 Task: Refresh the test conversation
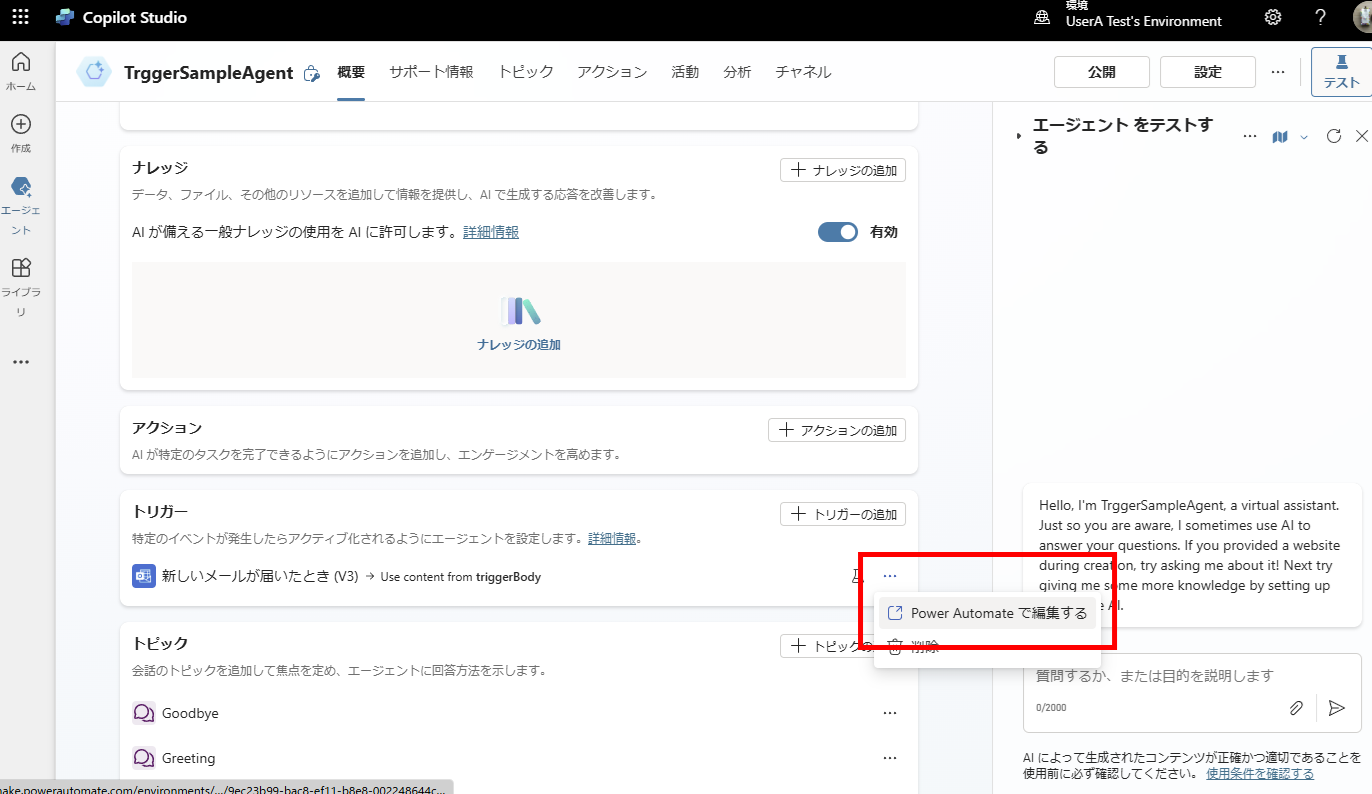pos(1333,136)
